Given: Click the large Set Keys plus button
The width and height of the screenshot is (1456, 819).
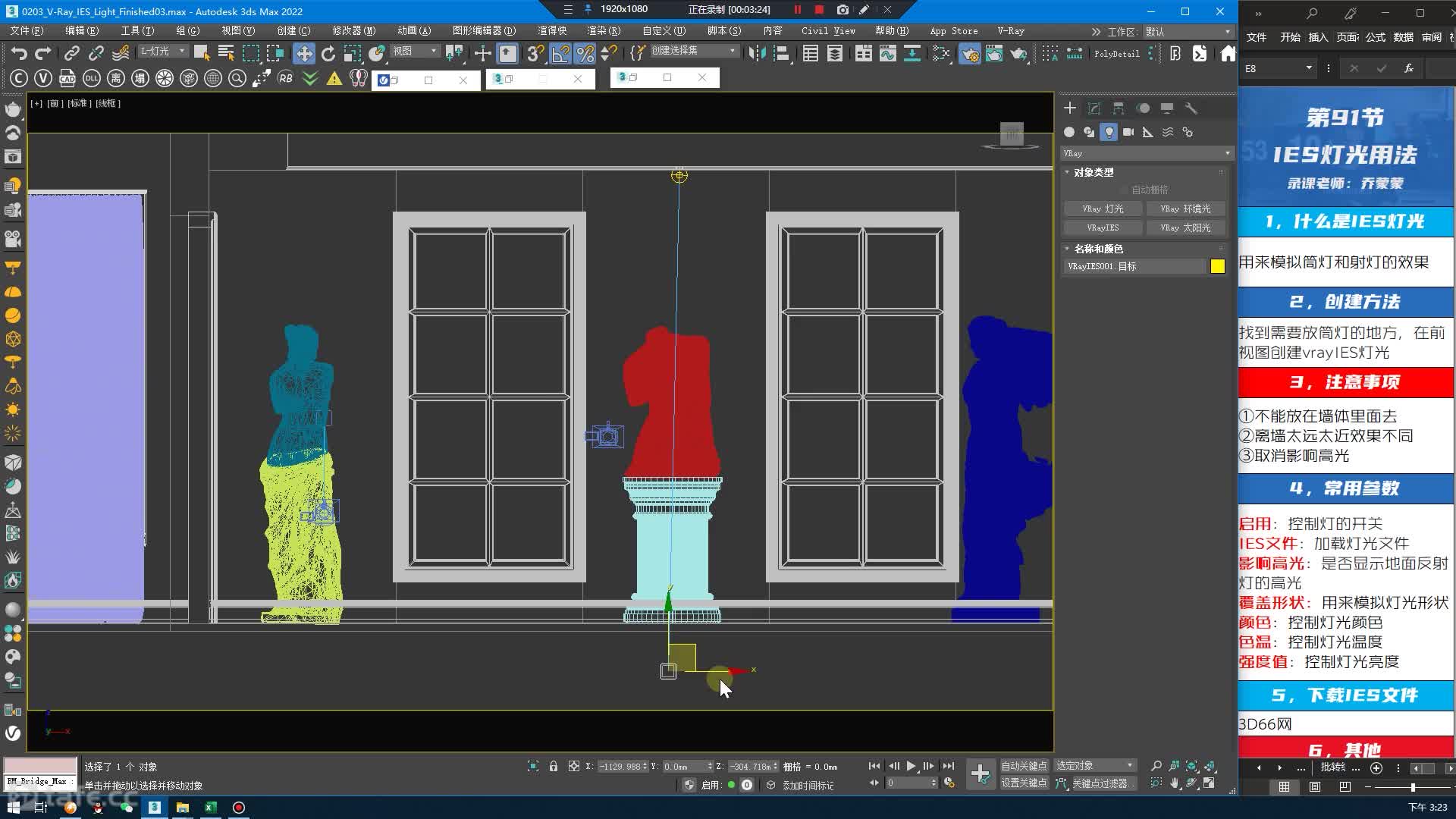Looking at the screenshot, I should pyautogui.click(x=980, y=774).
